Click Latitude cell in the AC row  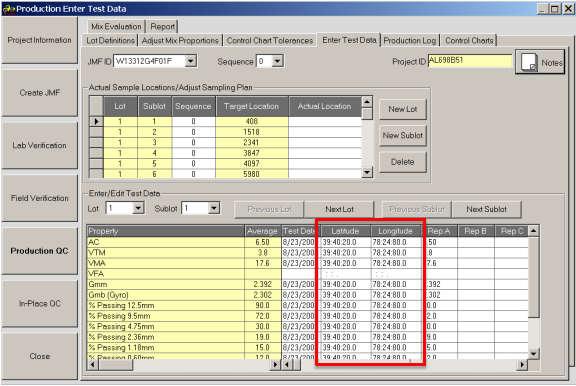(x=345, y=242)
